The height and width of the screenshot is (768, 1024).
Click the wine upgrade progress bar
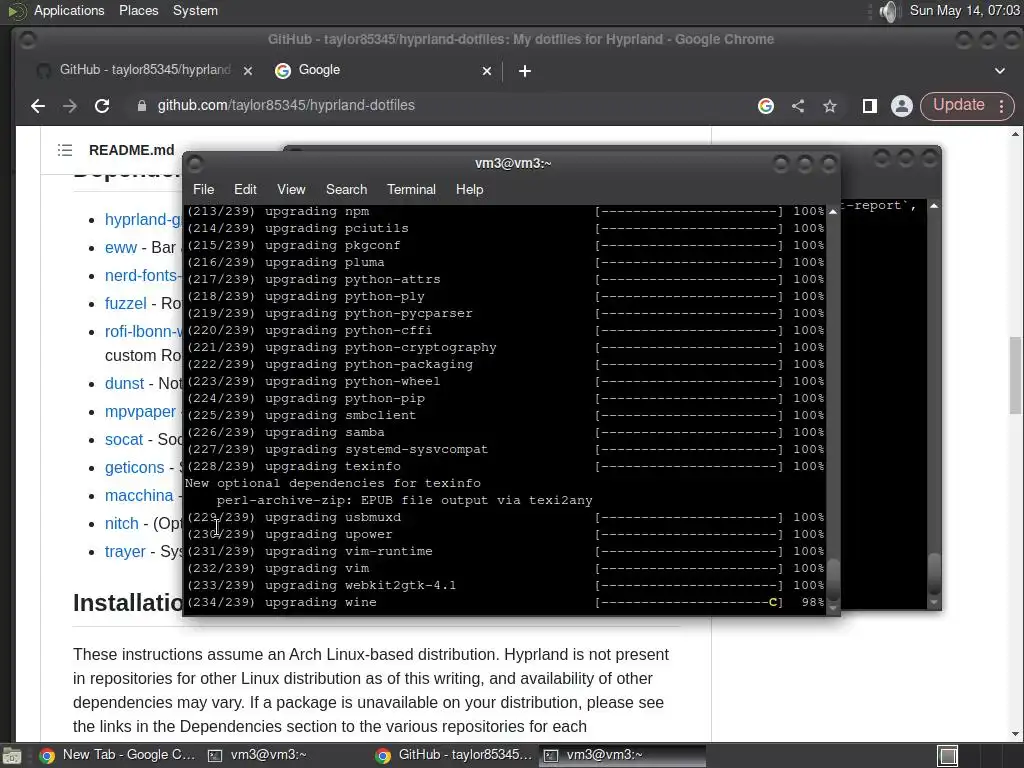click(689, 602)
